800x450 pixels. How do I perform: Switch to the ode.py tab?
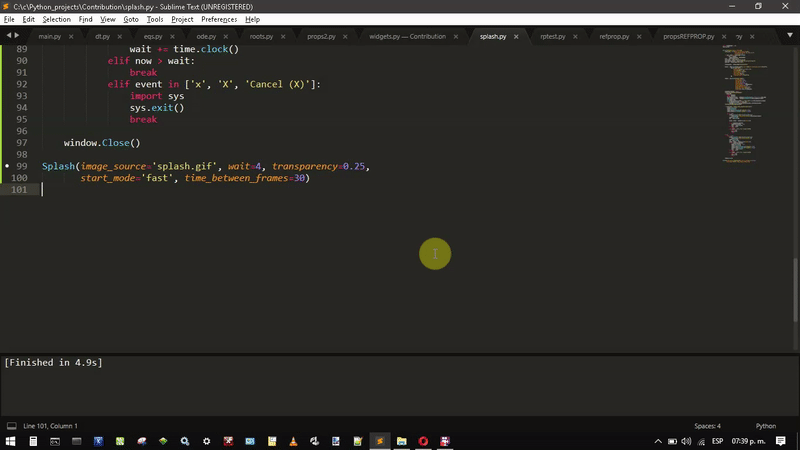tap(206, 37)
